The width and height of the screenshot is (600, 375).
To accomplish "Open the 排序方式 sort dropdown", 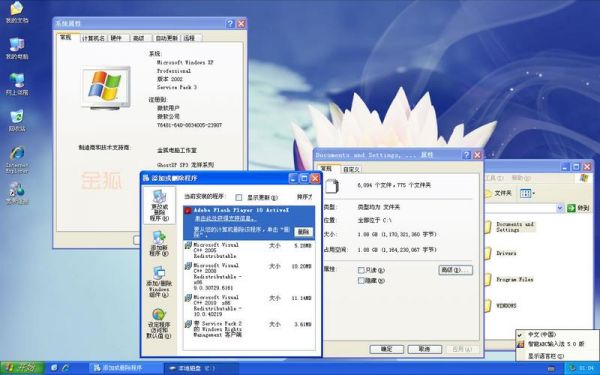I will pos(305,197).
